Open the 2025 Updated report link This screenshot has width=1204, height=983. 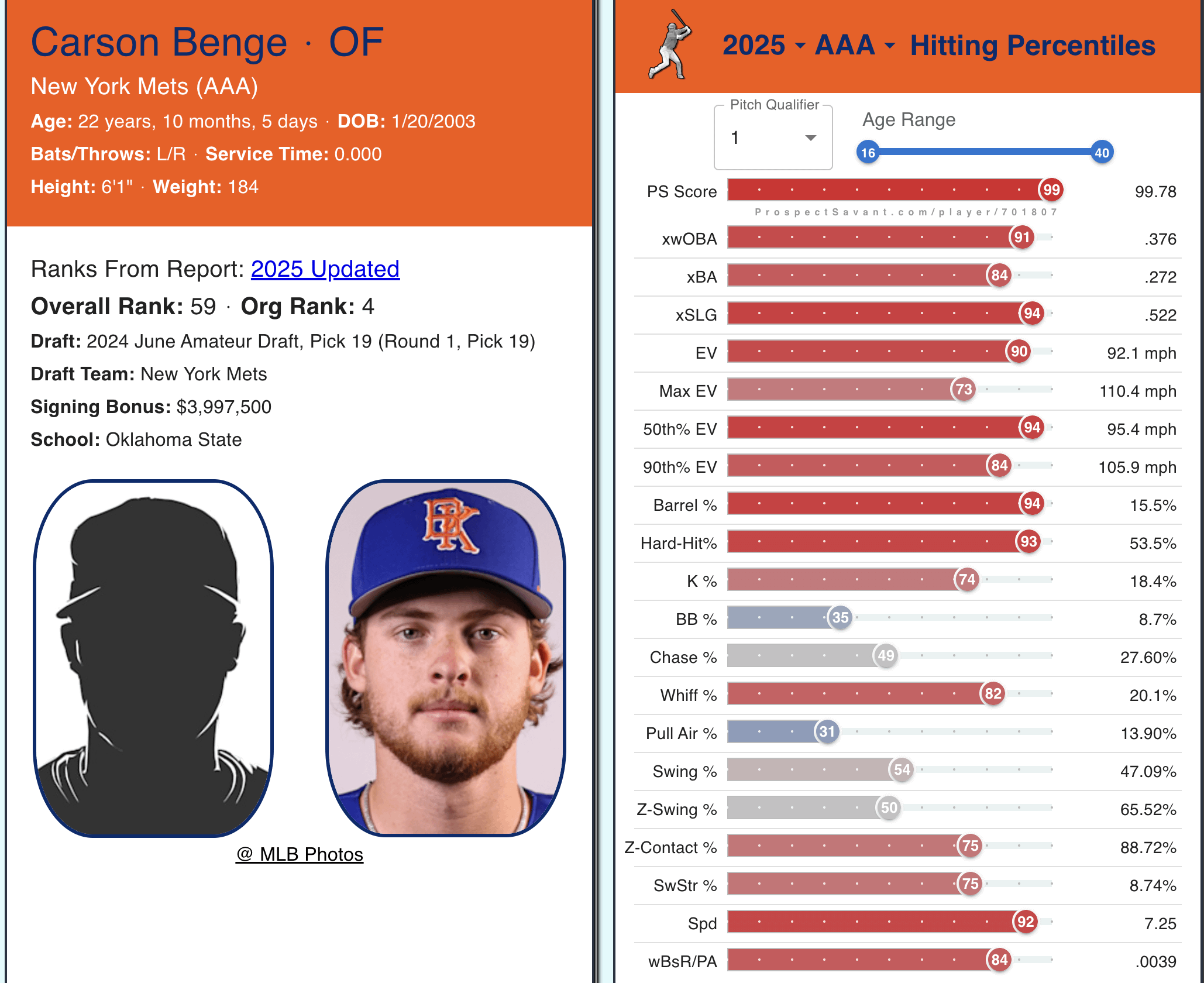tap(325, 269)
